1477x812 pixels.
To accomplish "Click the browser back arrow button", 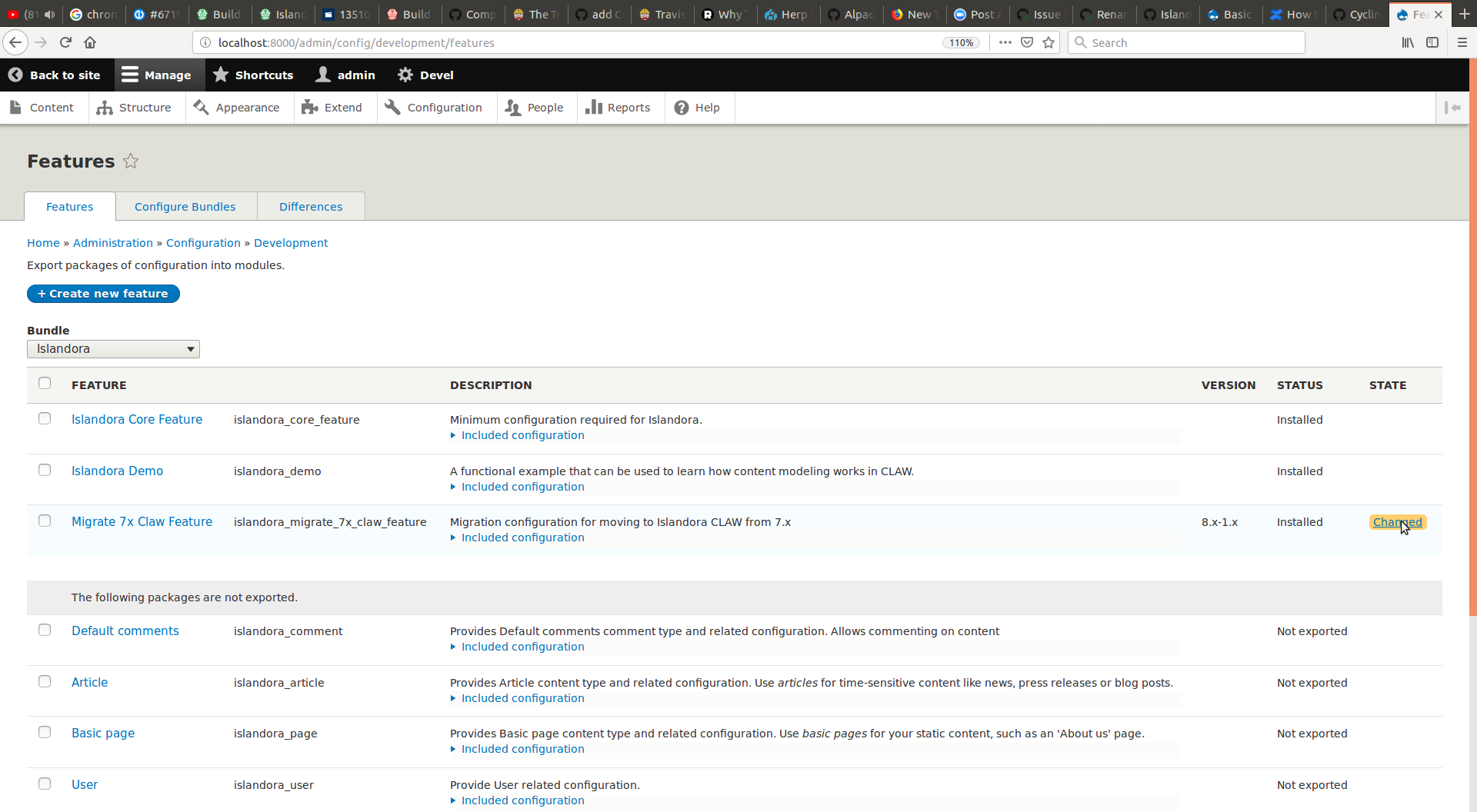I will tap(15, 42).
